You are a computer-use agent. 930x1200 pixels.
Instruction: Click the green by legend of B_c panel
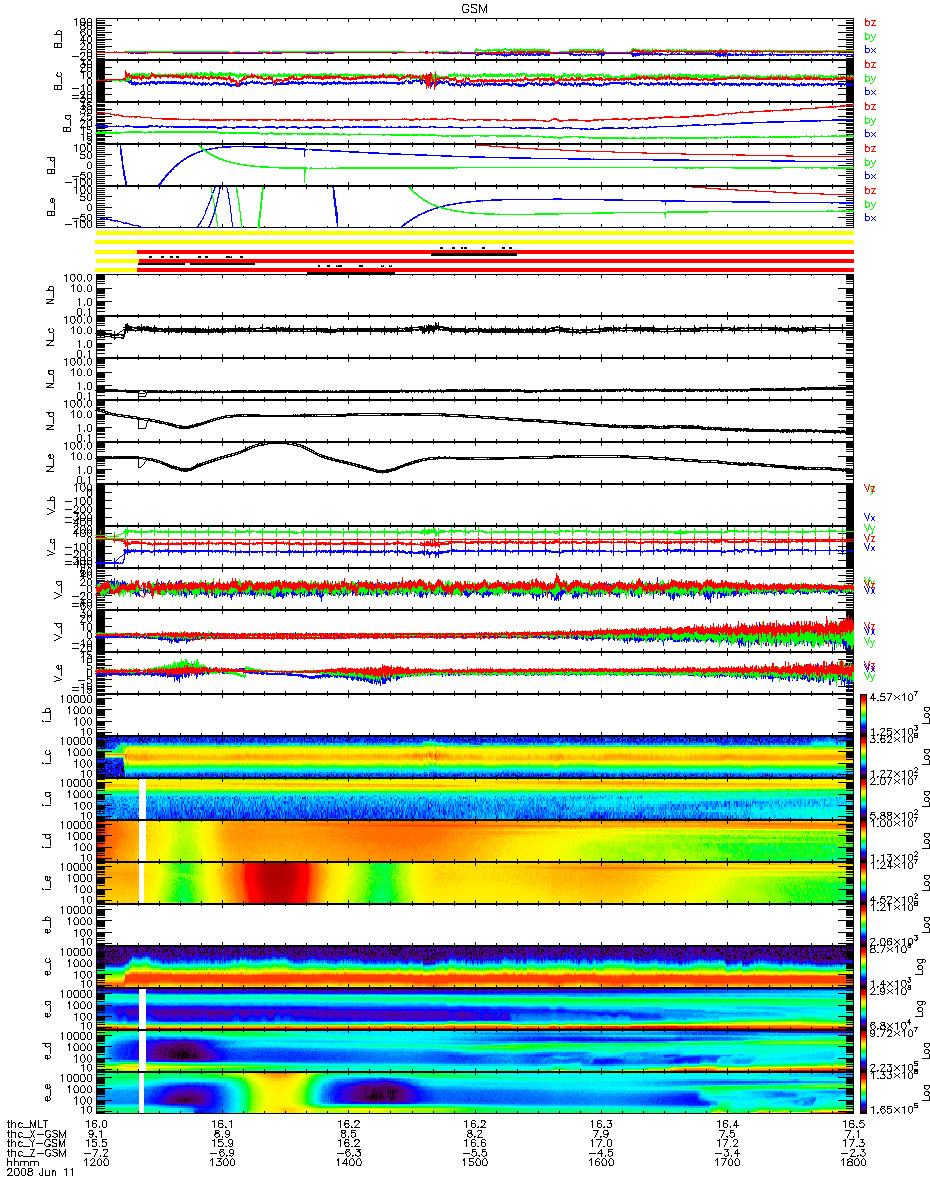coord(869,78)
